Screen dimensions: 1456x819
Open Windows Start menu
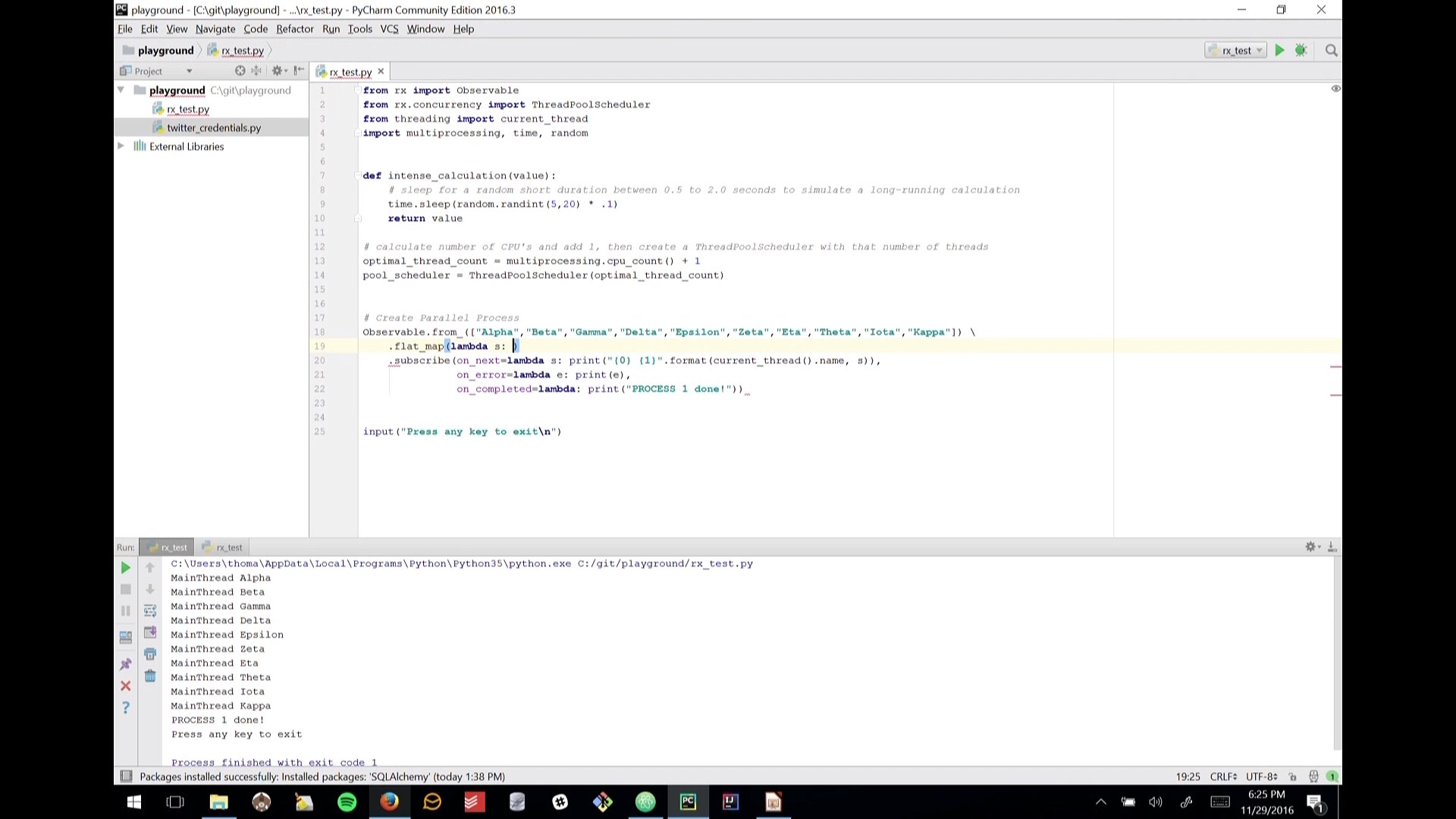(134, 802)
